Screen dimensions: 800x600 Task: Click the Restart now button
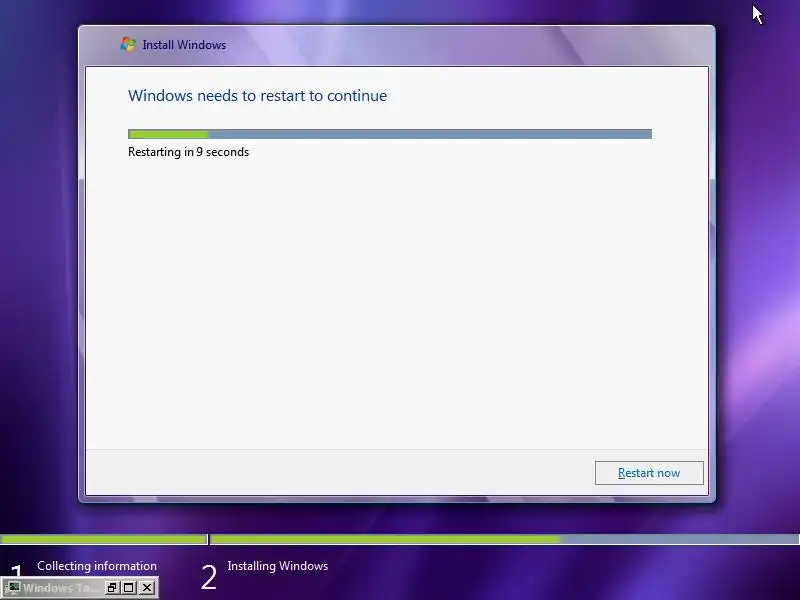pos(649,473)
